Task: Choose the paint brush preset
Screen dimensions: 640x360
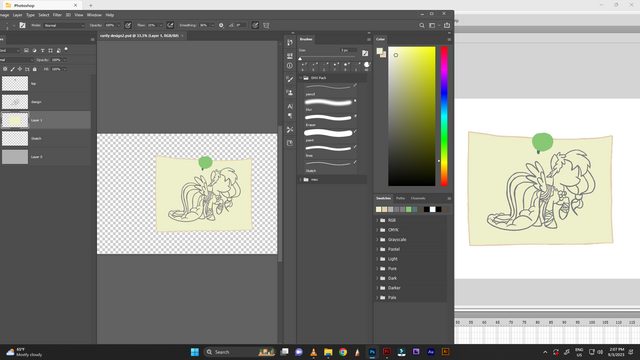Action: (331, 136)
